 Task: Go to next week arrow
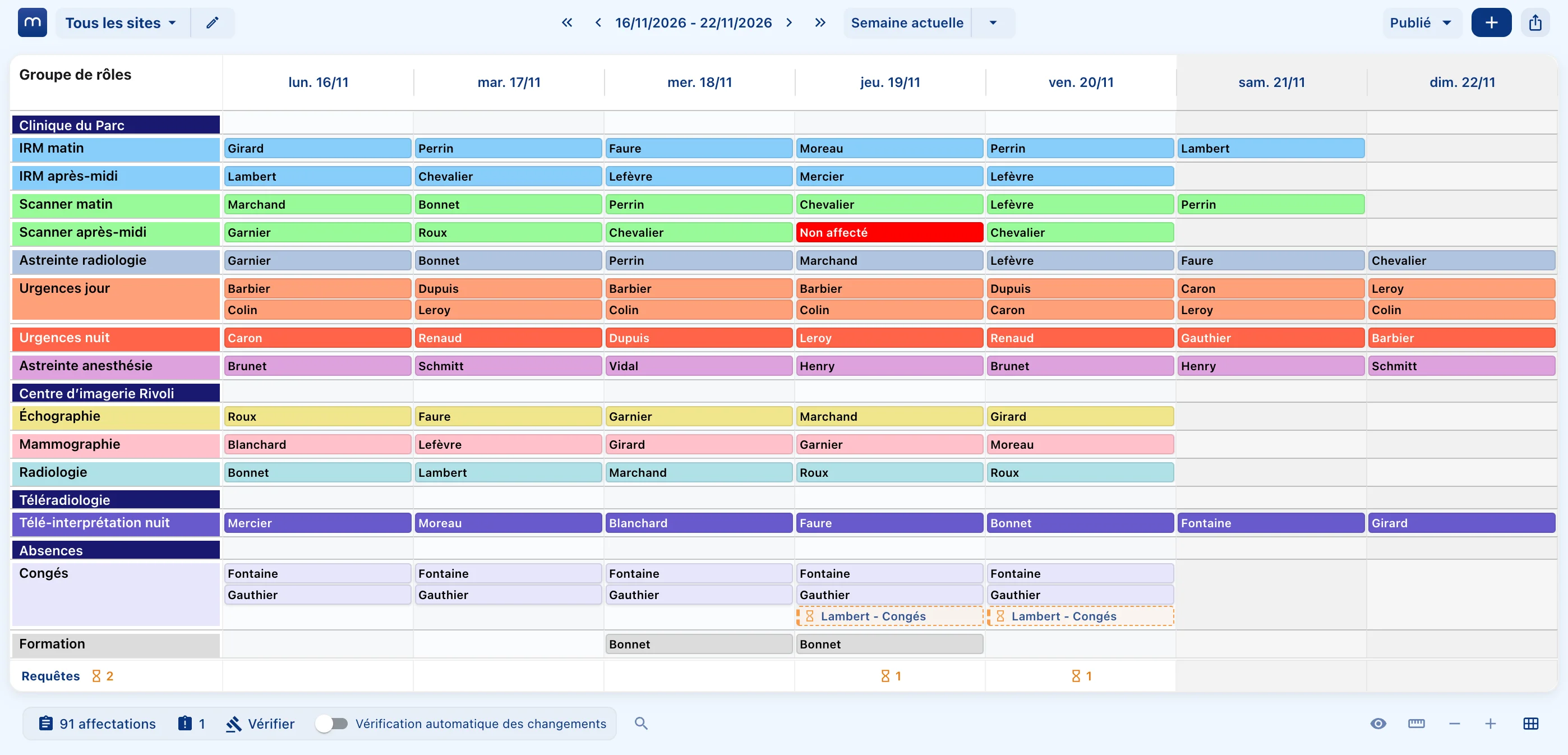[x=790, y=23]
